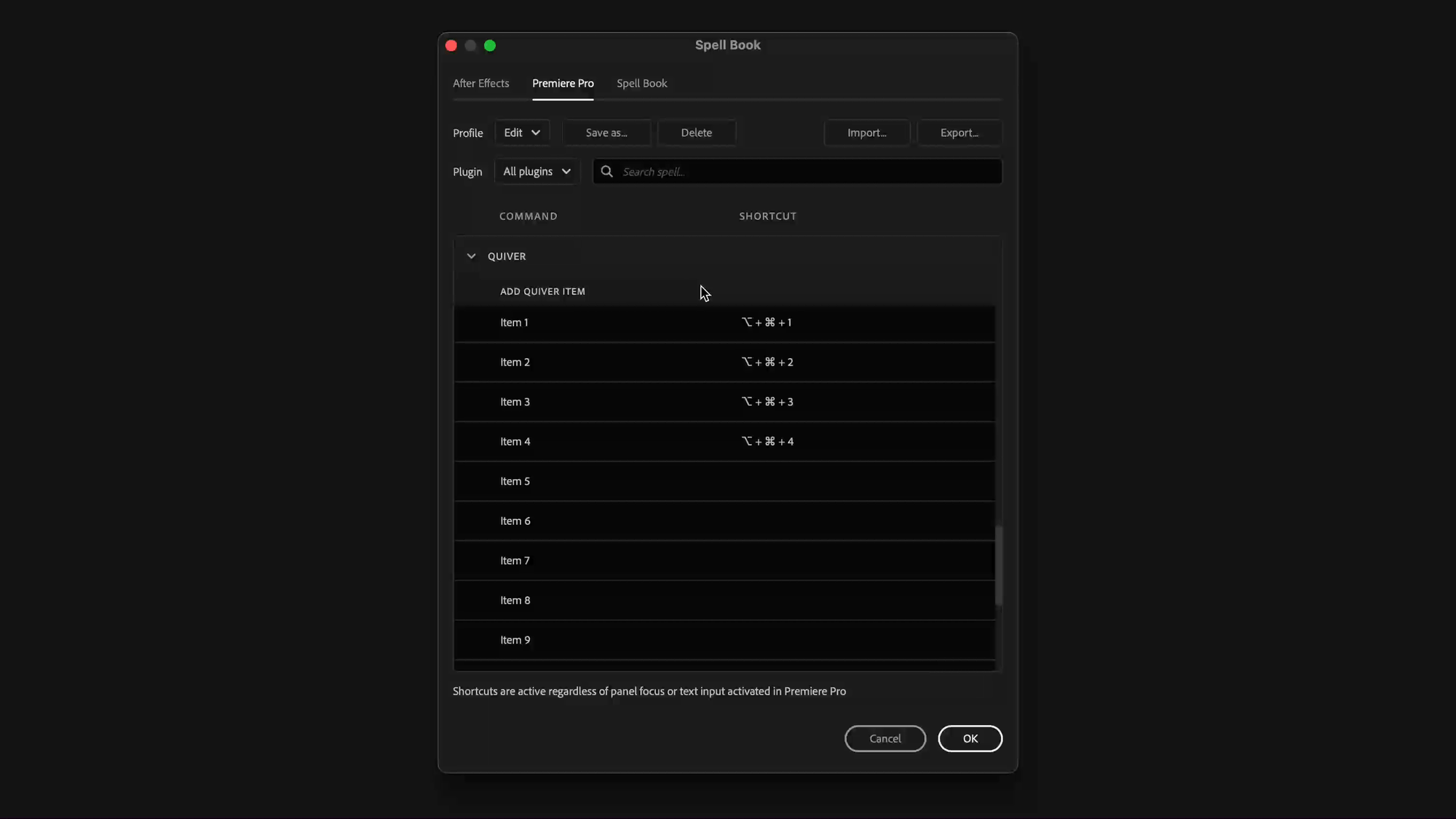Open the Profile Edit dropdown
The height and width of the screenshot is (819, 1456).
point(522,132)
